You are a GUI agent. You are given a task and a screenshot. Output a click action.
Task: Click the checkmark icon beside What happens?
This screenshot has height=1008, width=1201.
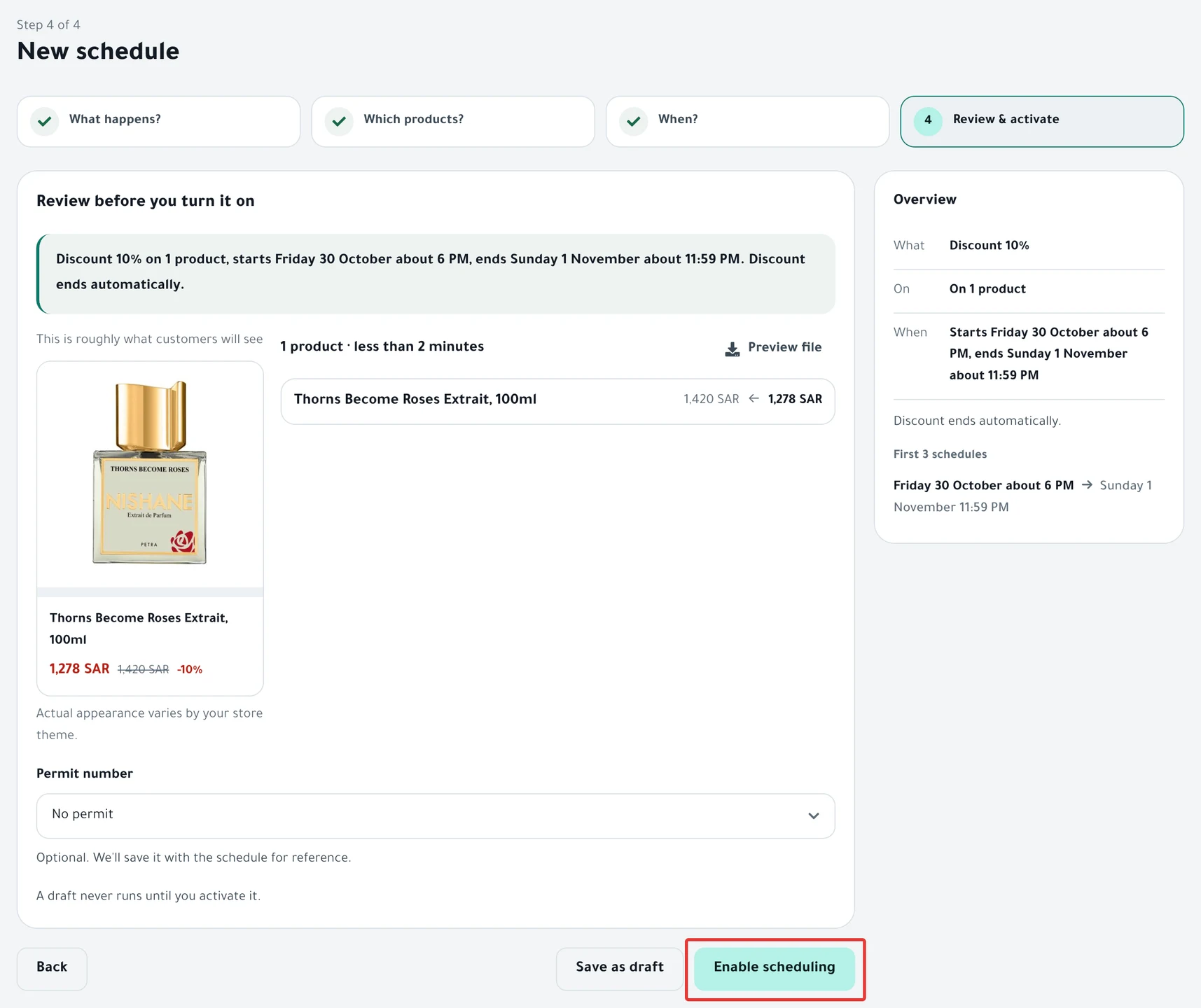click(45, 122)
